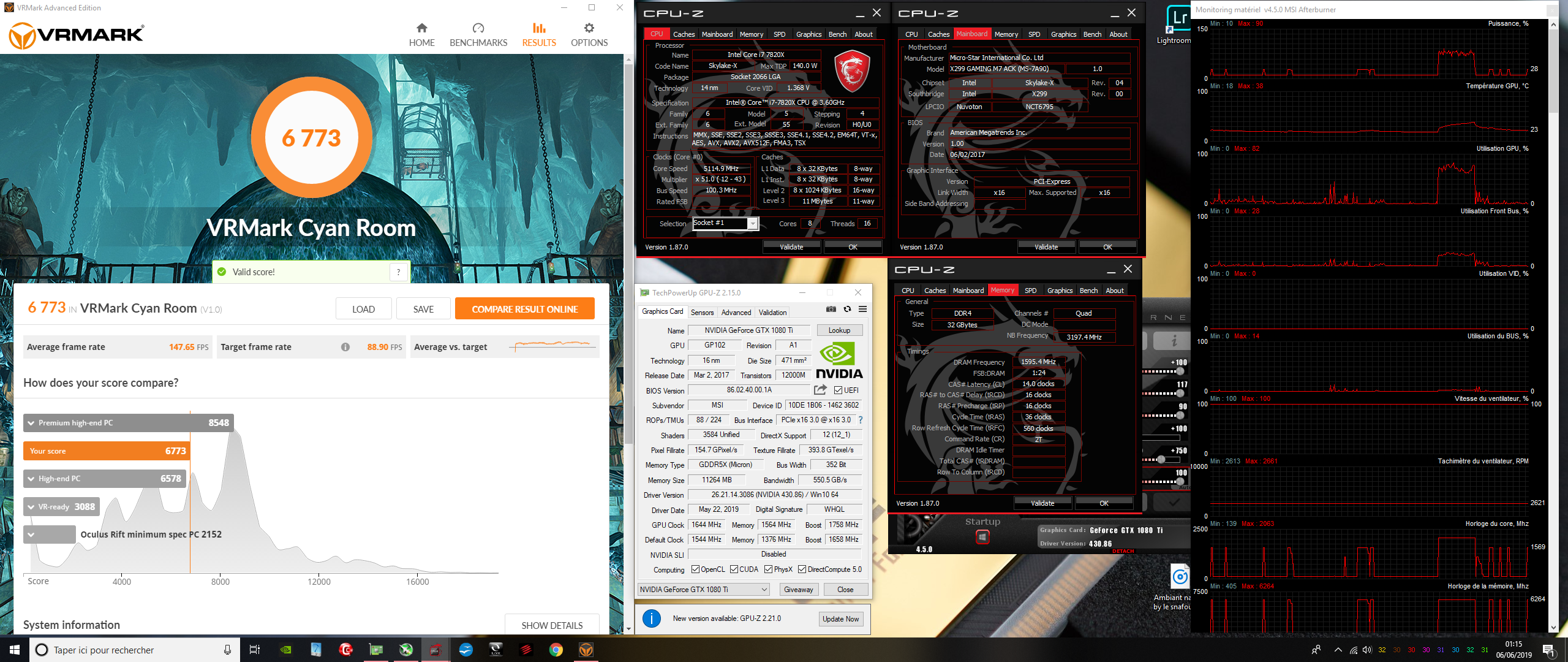
Task: Open VRMark OPTIONS gear
Action: tap(589, 35)
